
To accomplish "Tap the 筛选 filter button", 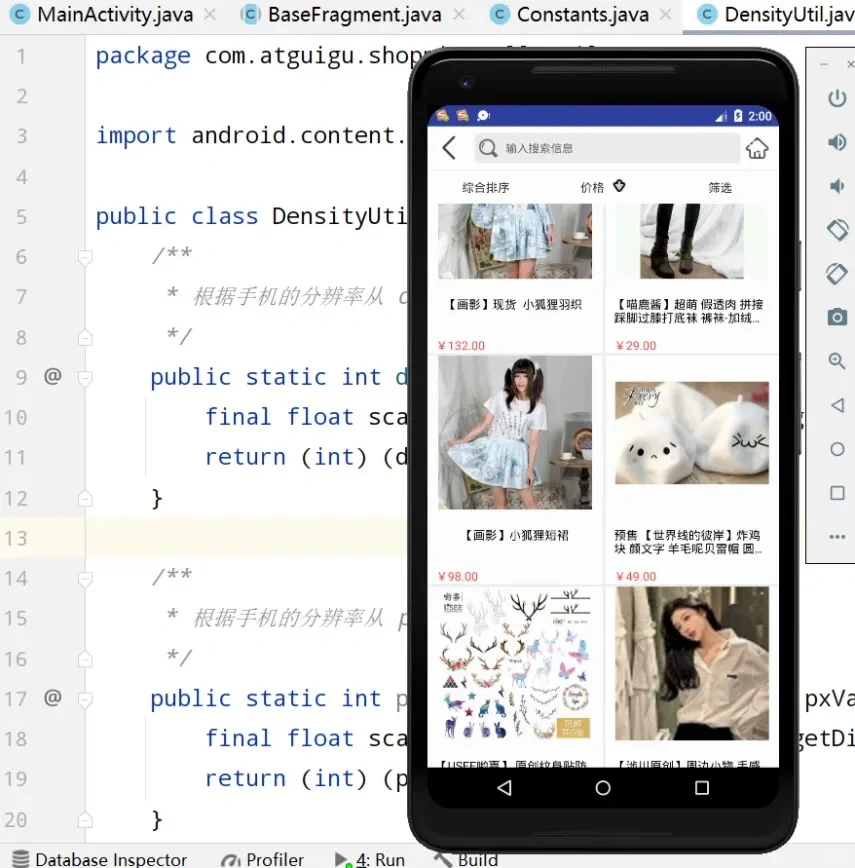I will coord(720,186).
